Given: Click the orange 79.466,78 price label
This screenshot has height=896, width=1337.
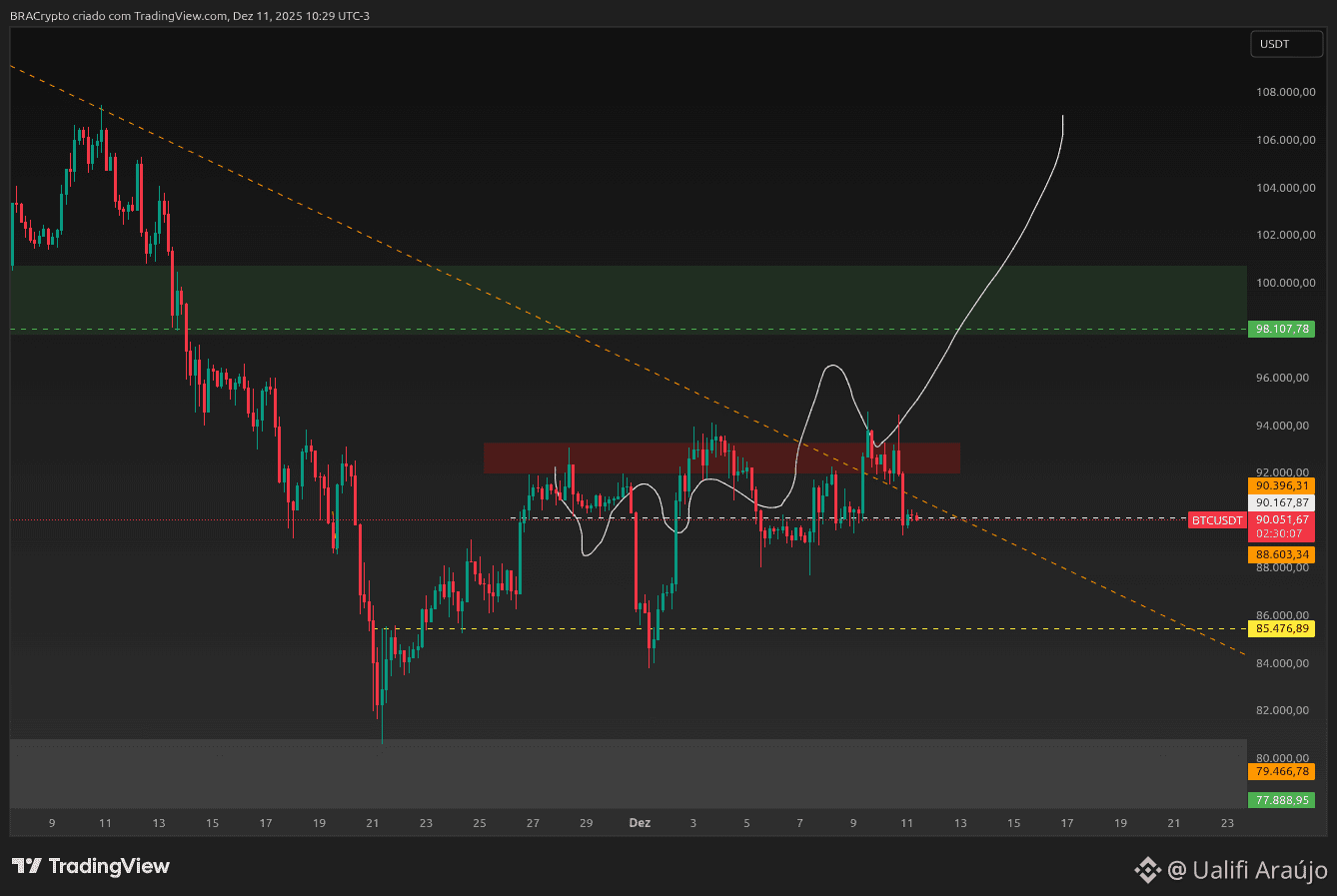Looking at the screenshot, I should pos(1282,771).
